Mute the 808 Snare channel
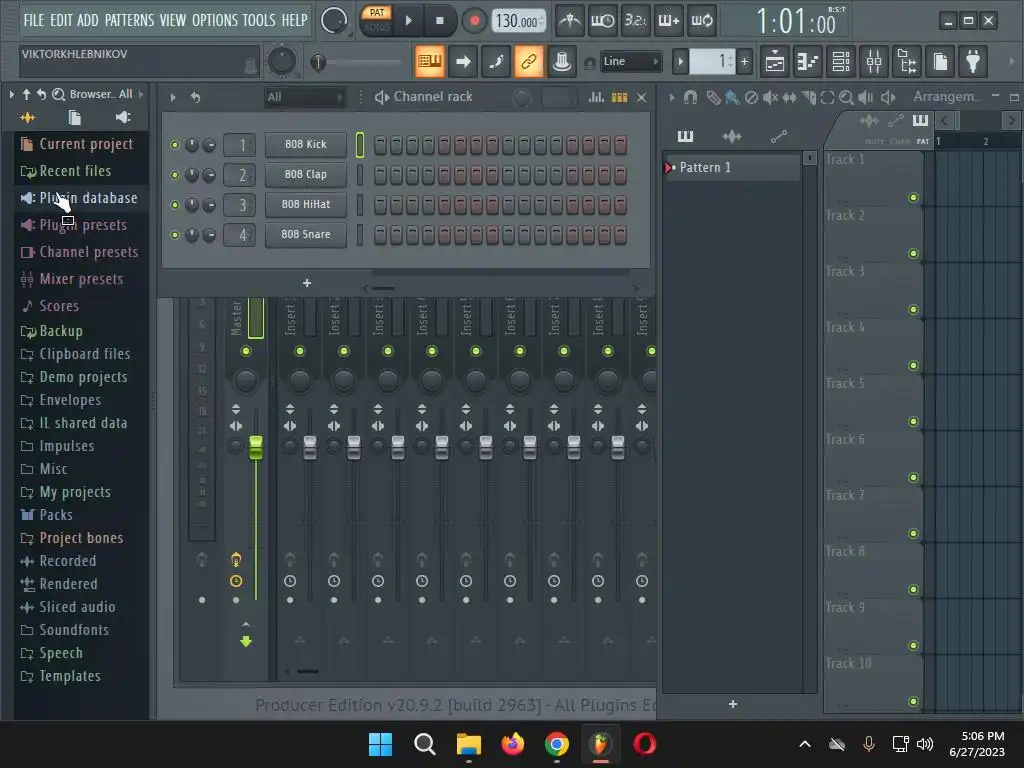1024x768 pixels. [175, 235]
